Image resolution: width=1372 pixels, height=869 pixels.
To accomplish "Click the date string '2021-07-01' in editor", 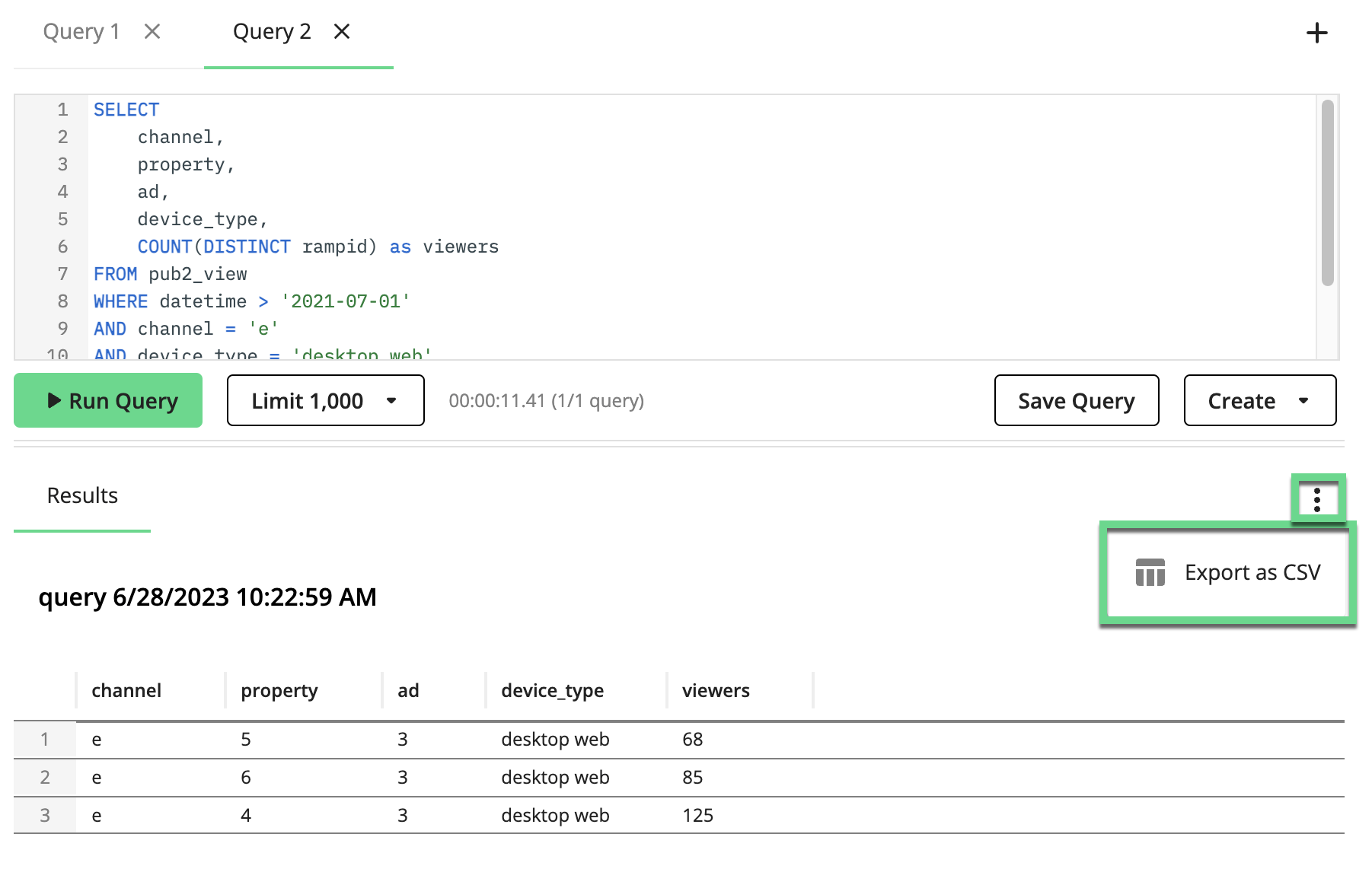I will pos(346,301).
